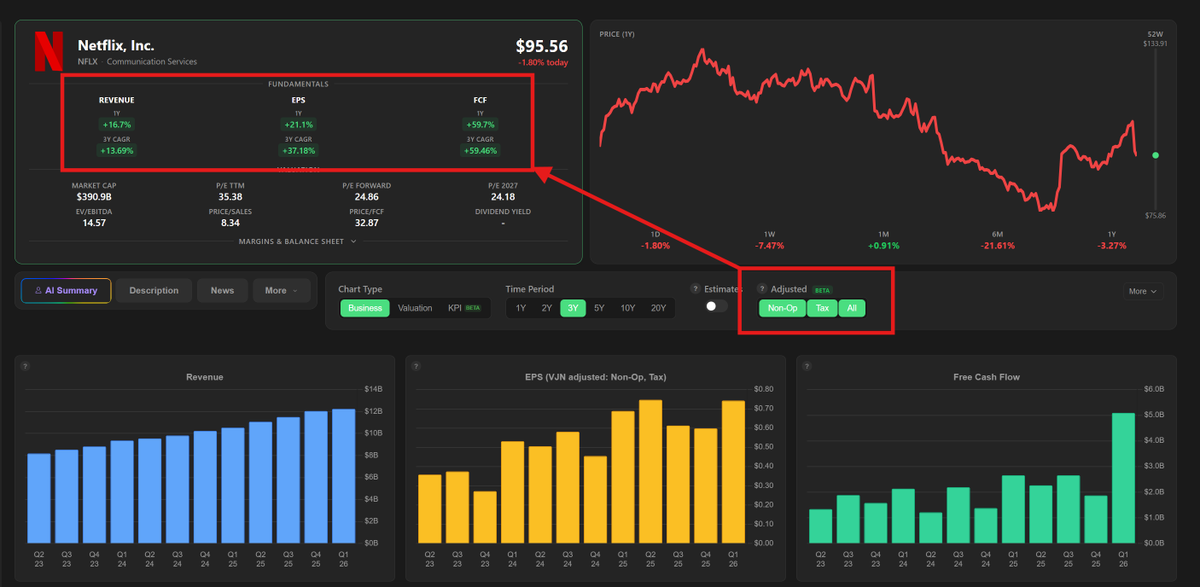Viewport: 1200px width, 587px height.
Task: Click the AI Summary sparkle icon
Action: (38, 291)
